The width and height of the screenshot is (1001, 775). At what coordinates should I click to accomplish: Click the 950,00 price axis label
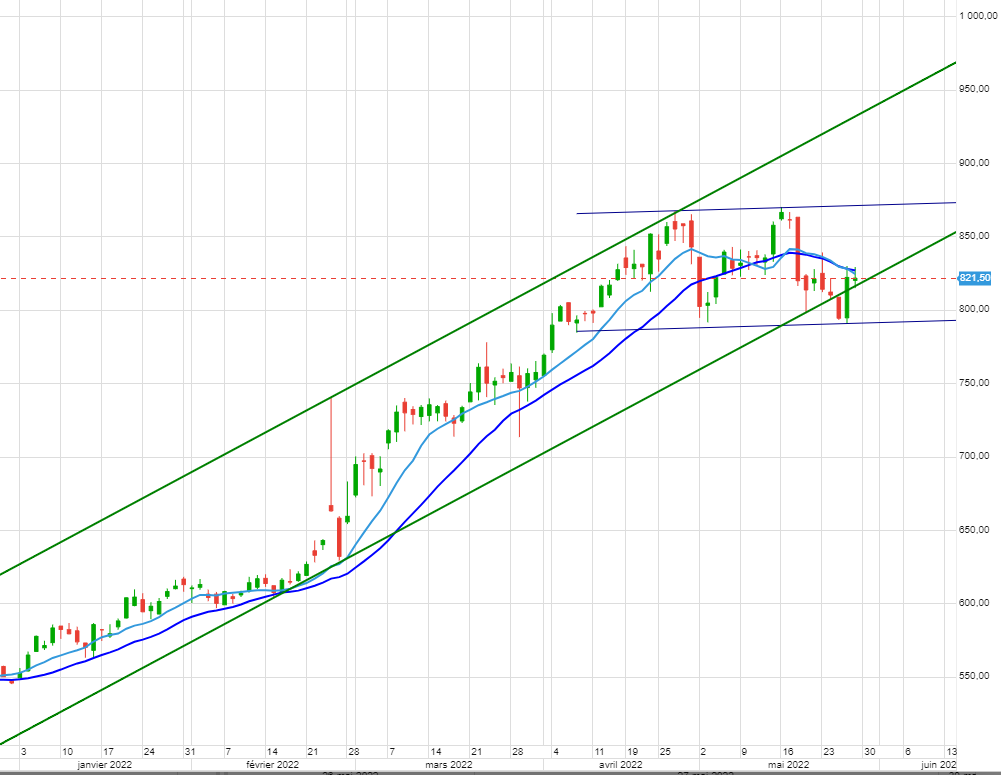(x=974, y=89)
